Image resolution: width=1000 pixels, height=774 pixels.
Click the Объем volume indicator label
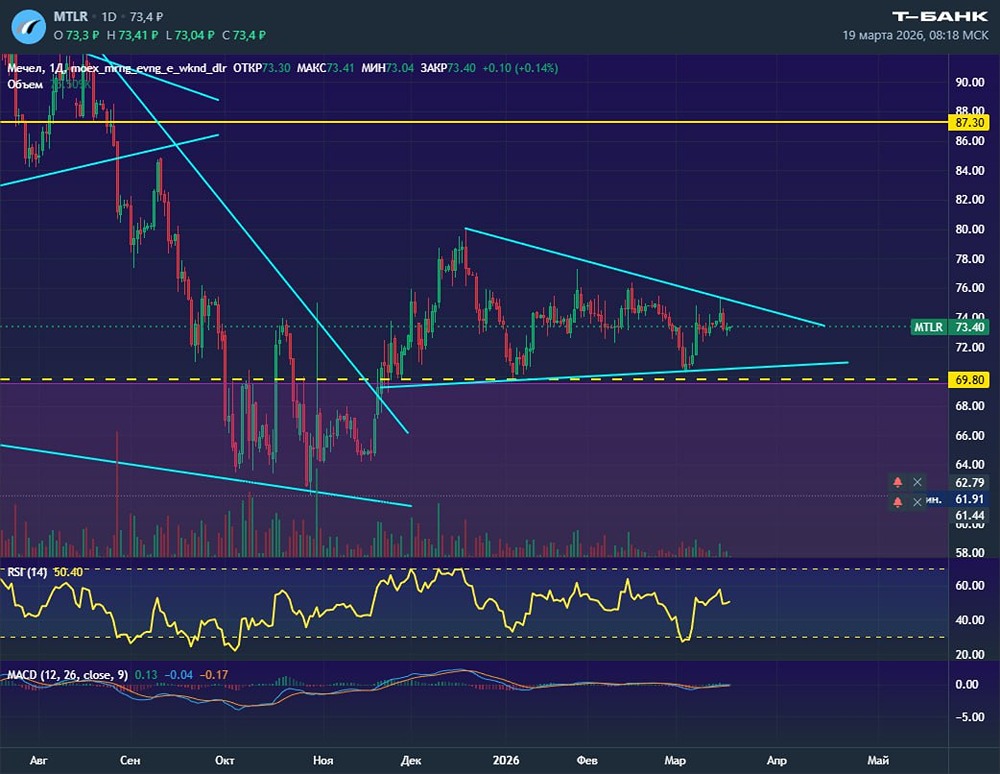click(25, 84)
